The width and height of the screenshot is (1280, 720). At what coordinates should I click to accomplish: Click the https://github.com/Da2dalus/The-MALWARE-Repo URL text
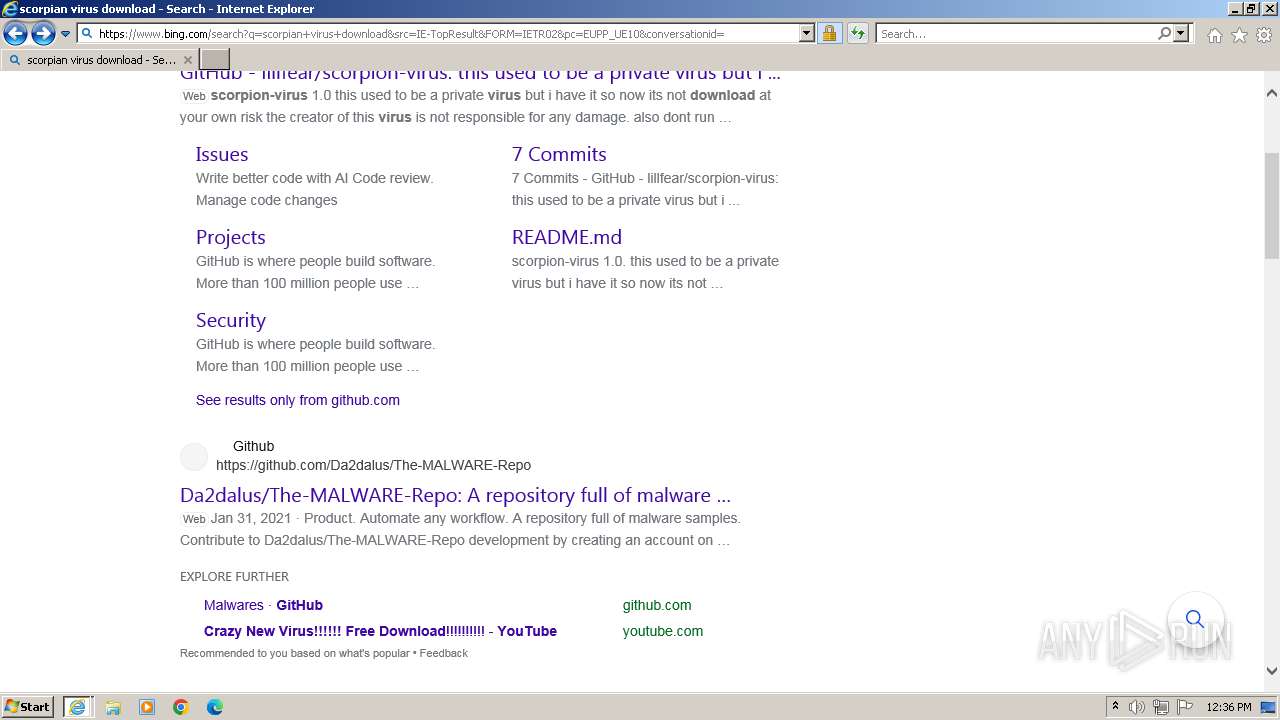[x=373, y=465]
